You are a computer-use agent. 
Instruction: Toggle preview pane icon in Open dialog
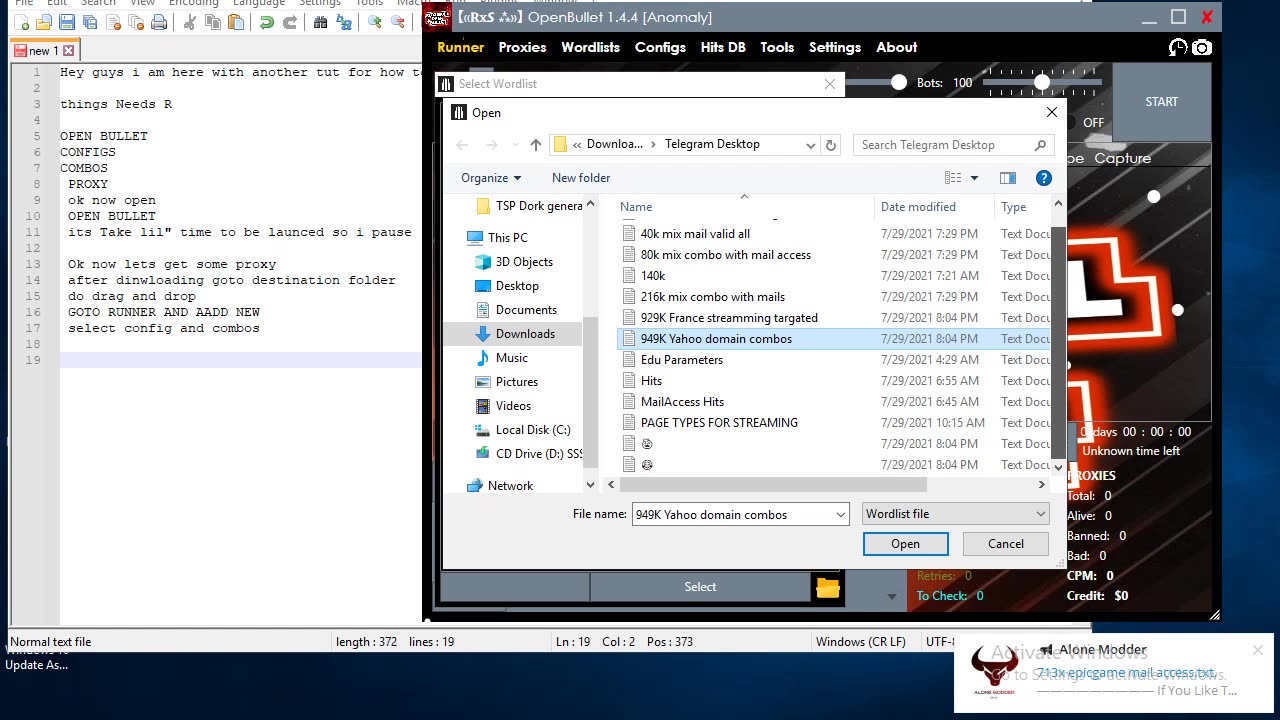(x=1008, y=178)
